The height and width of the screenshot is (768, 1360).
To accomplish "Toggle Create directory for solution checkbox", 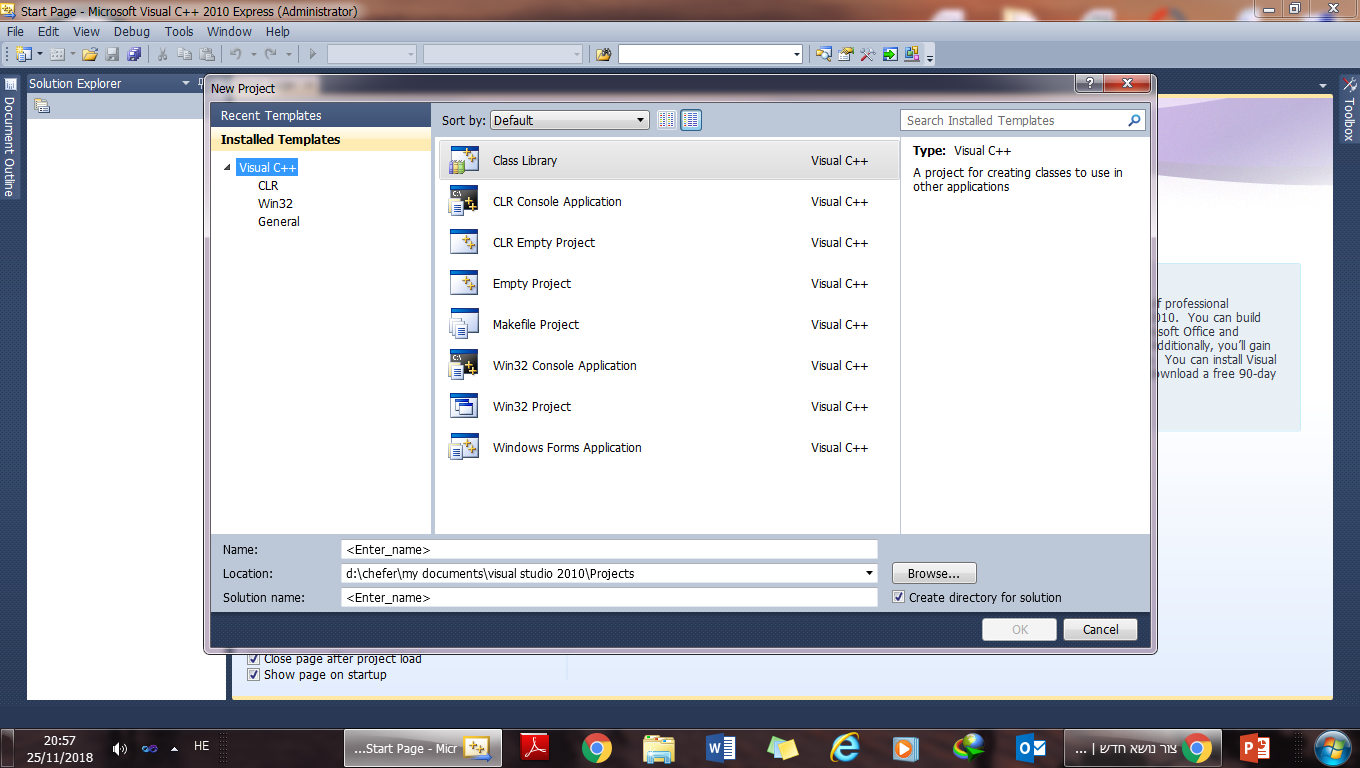I will [899, 597].
